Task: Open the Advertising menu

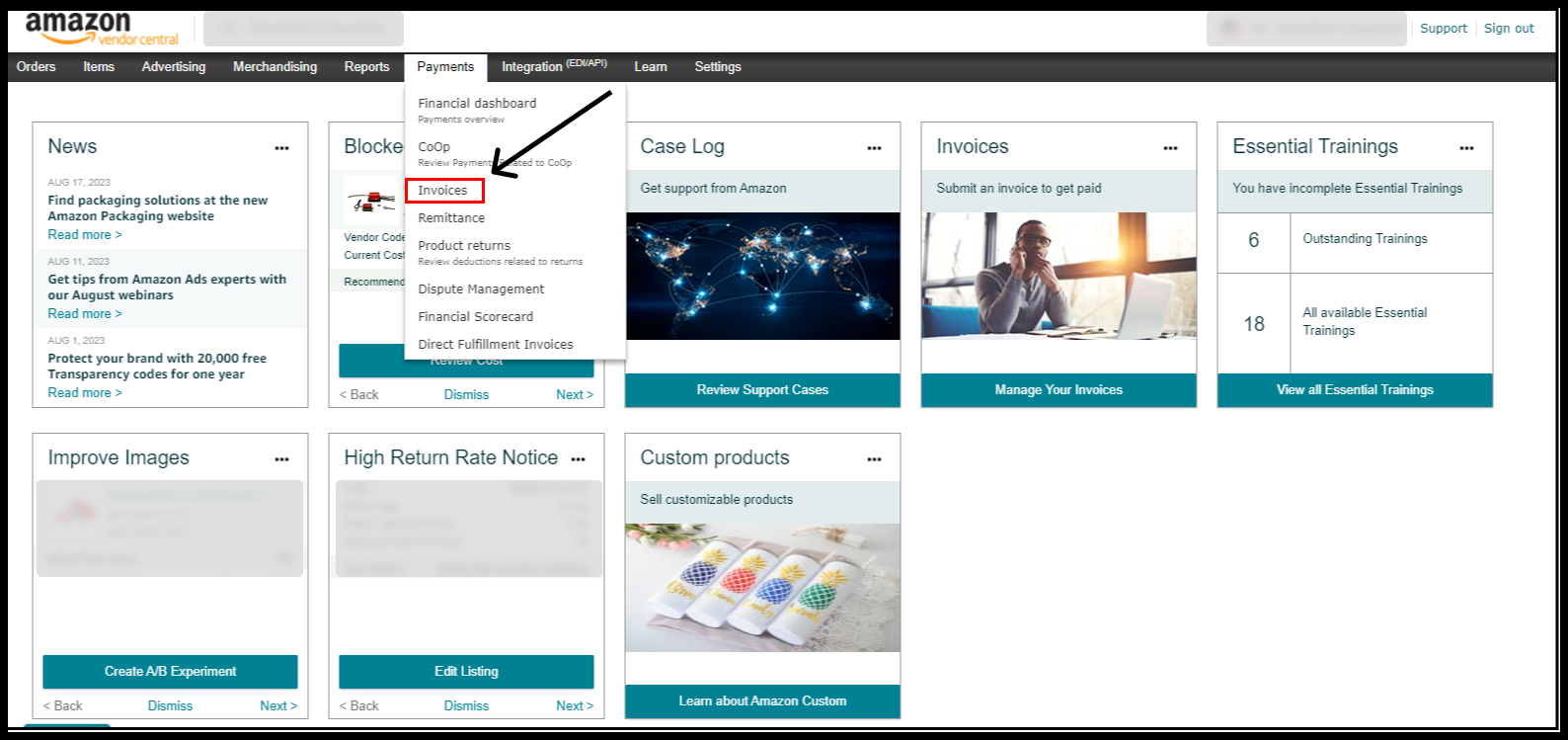Action: [174, 67]
